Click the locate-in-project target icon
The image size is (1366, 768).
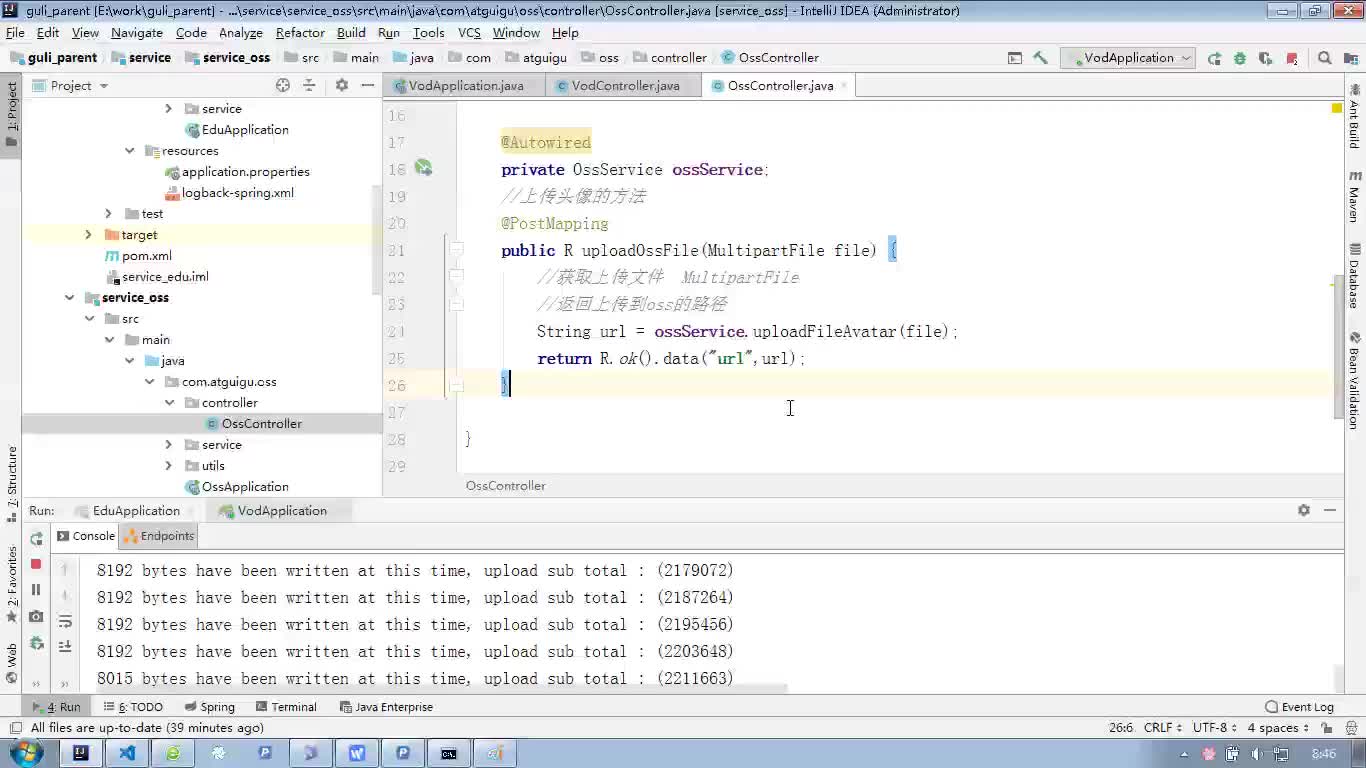[283, 86]
